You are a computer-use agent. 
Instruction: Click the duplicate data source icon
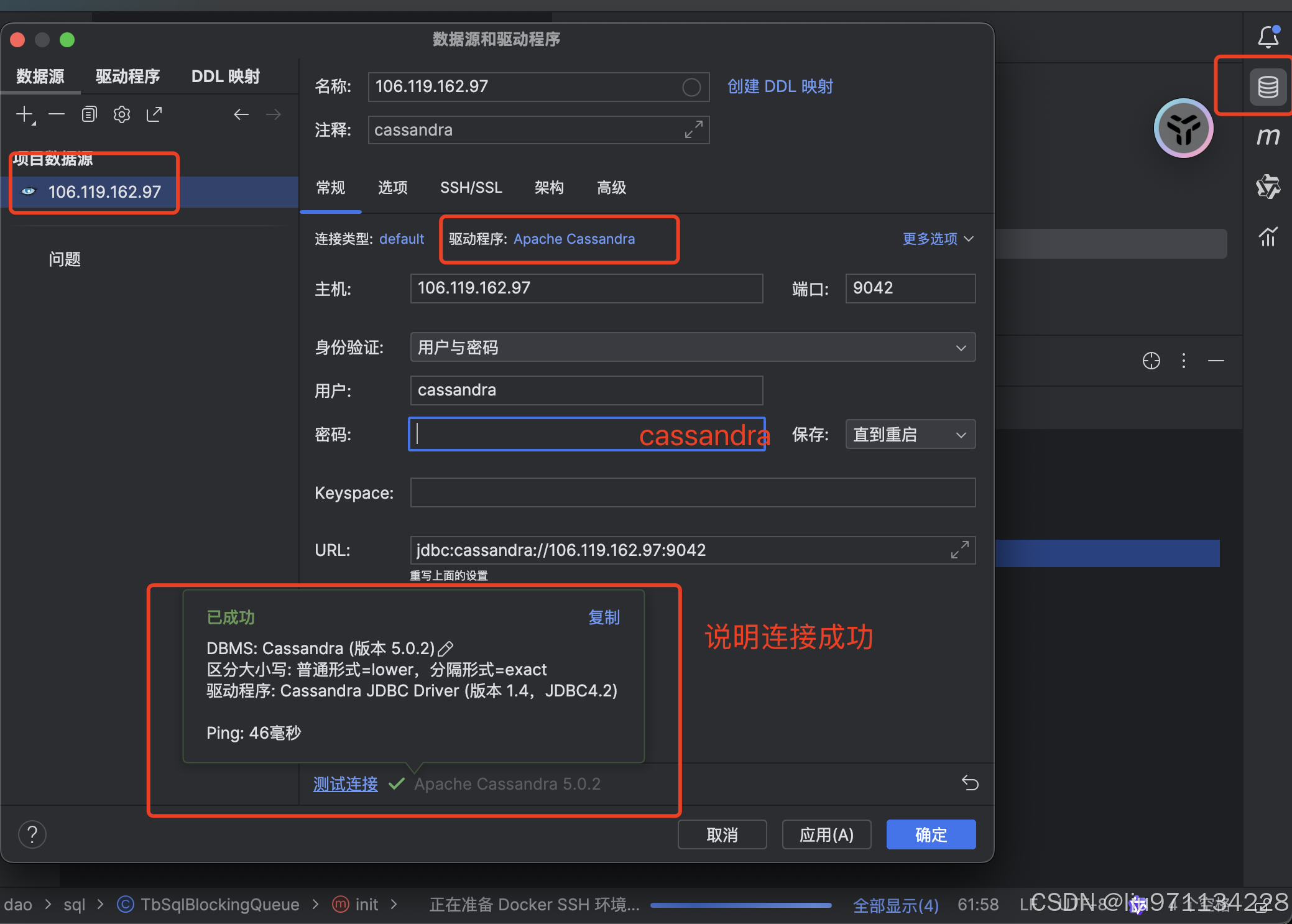coord(90,114)
